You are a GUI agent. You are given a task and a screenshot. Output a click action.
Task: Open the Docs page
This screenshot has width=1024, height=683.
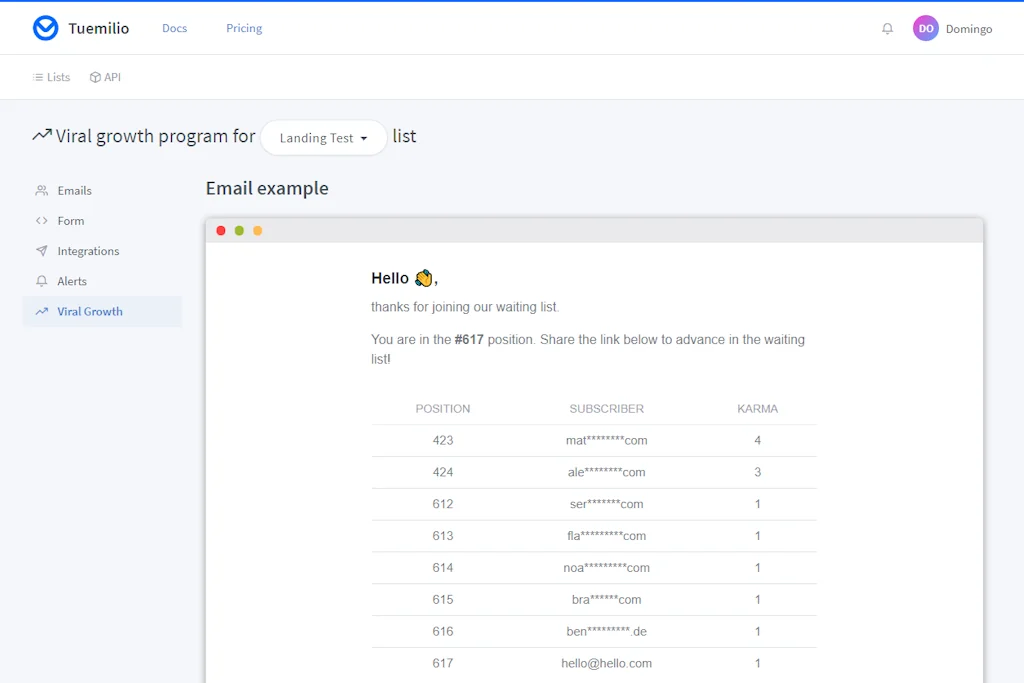coord(174,28)
